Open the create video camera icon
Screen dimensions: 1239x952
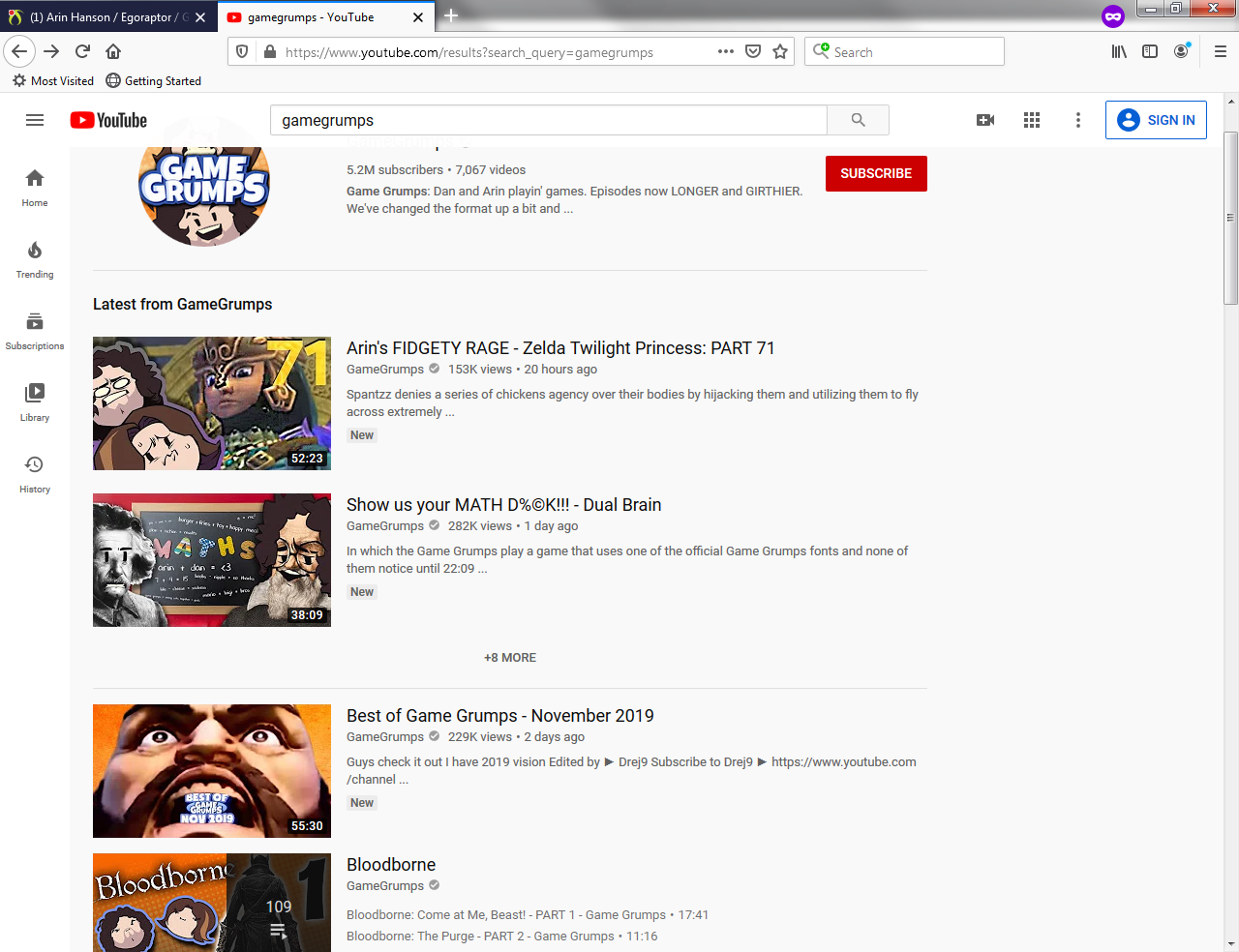tap(985, 120)
